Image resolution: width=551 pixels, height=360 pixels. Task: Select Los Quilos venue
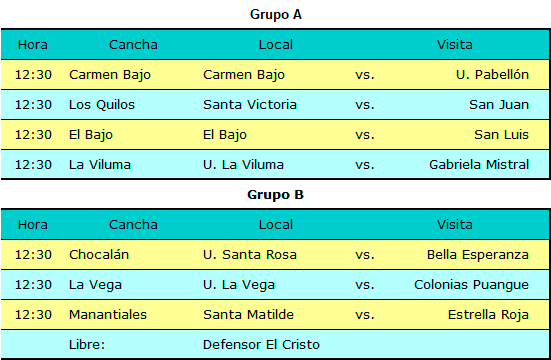click(x=102, y=105)
